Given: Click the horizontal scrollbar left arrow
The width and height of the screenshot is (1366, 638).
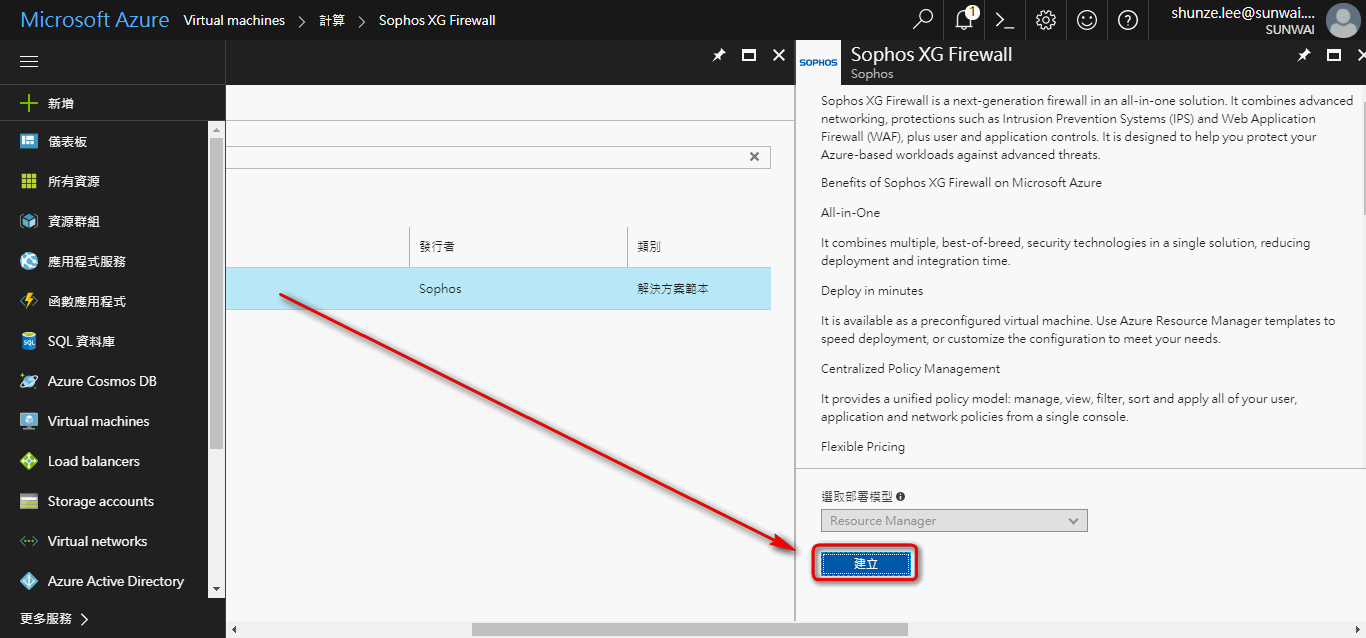Looking at the screenshot, I should (x=234, y=630).
